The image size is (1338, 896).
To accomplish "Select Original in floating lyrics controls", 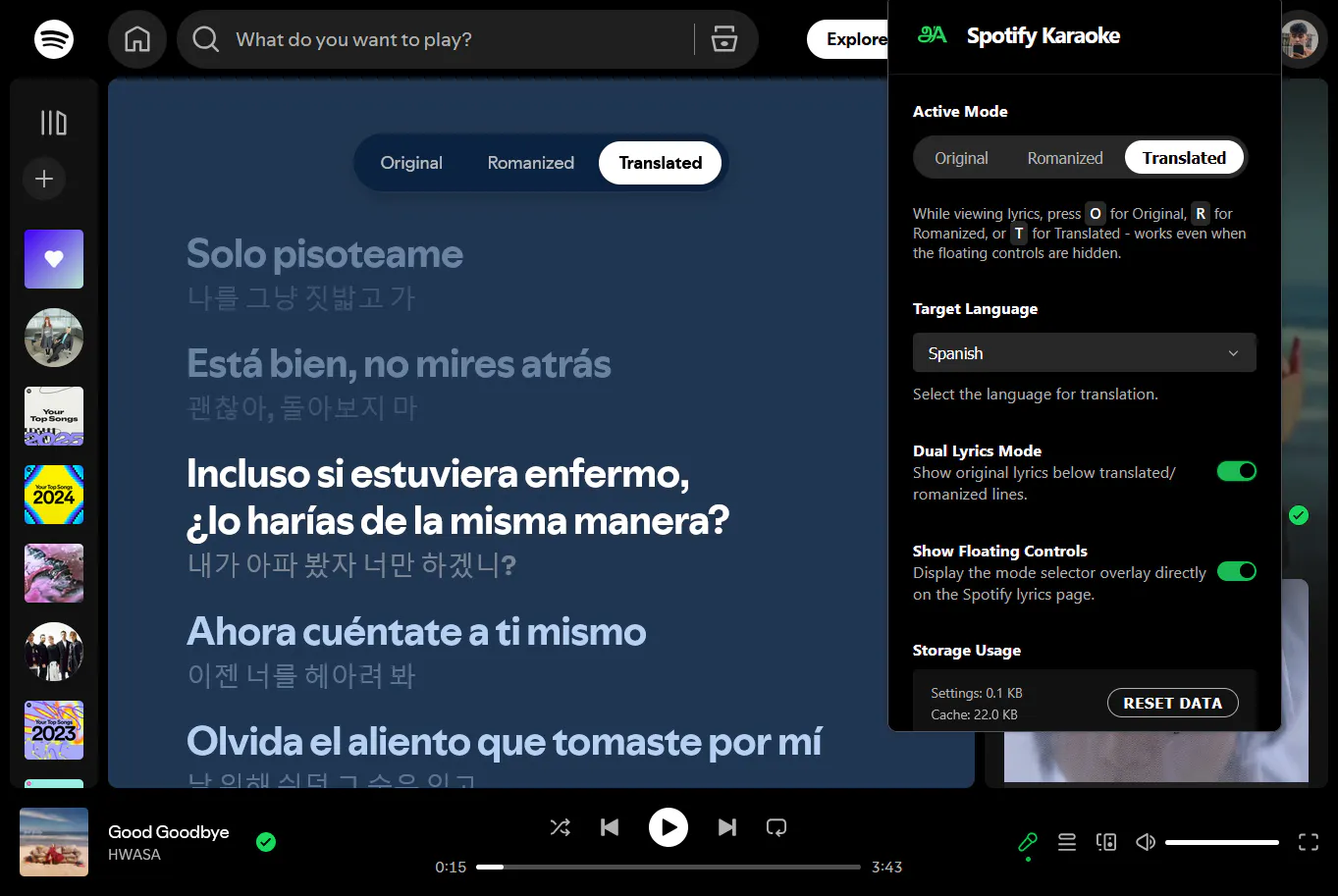I will (411, 163).
